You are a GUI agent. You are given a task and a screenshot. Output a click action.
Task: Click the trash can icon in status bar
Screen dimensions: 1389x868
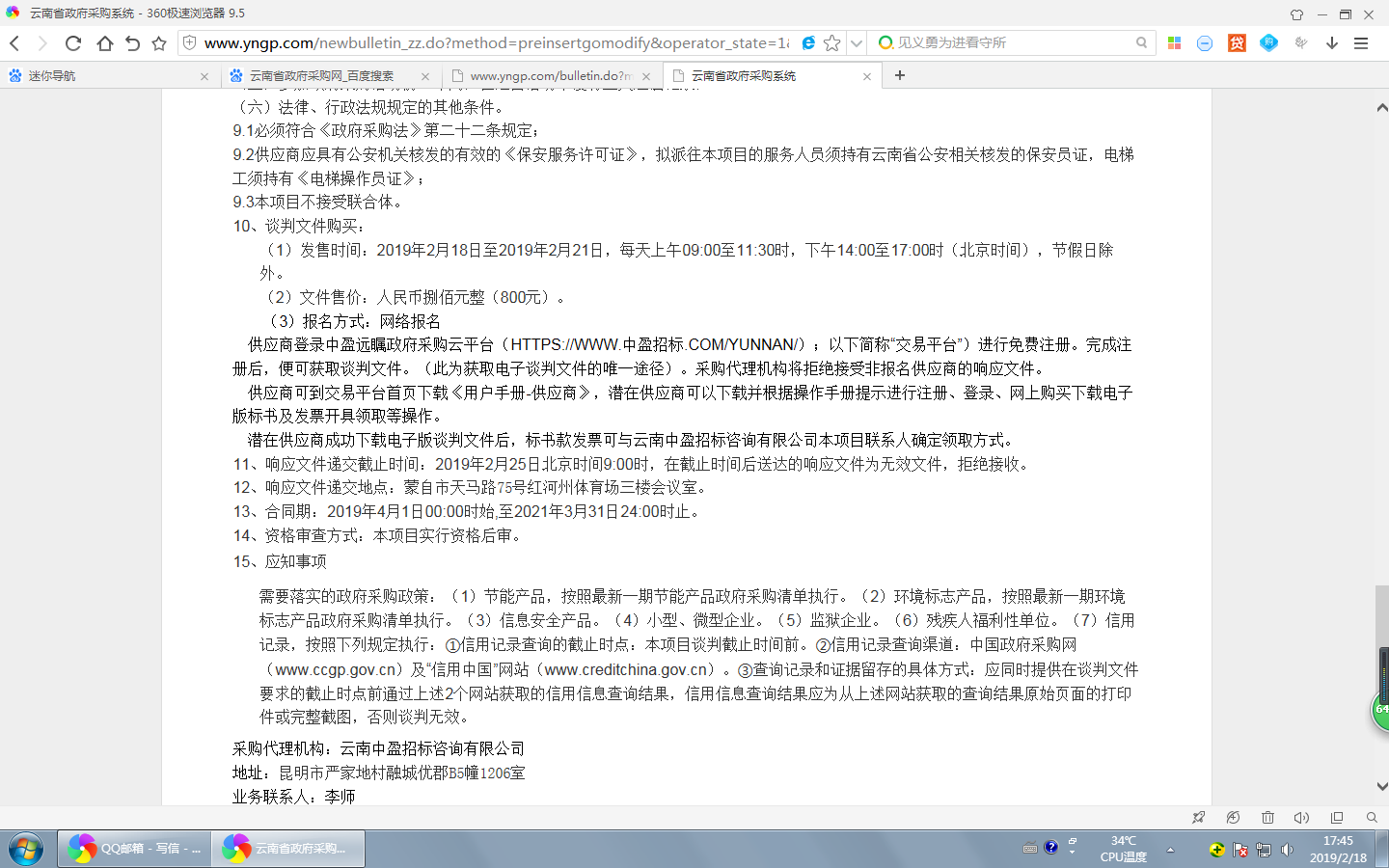point(1267,818)
